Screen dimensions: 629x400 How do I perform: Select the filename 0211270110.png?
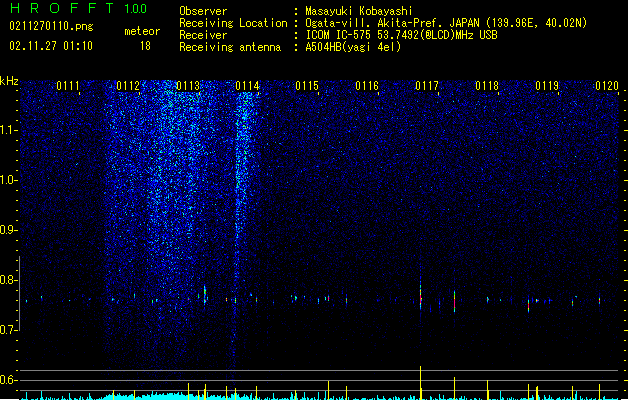pyautogui.click(x=51, y=26)
